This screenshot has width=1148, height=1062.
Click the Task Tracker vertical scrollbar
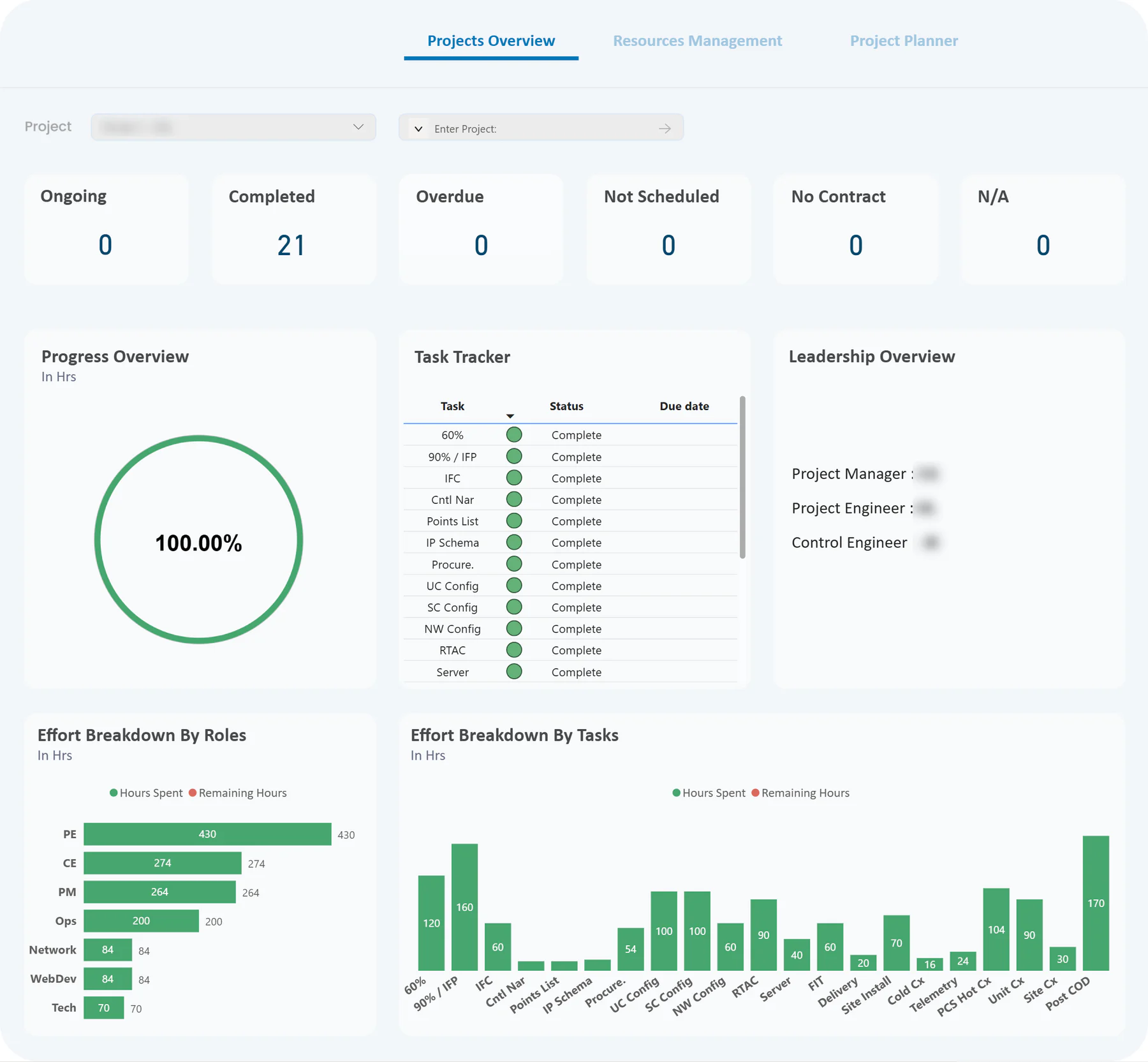(742, 477)
